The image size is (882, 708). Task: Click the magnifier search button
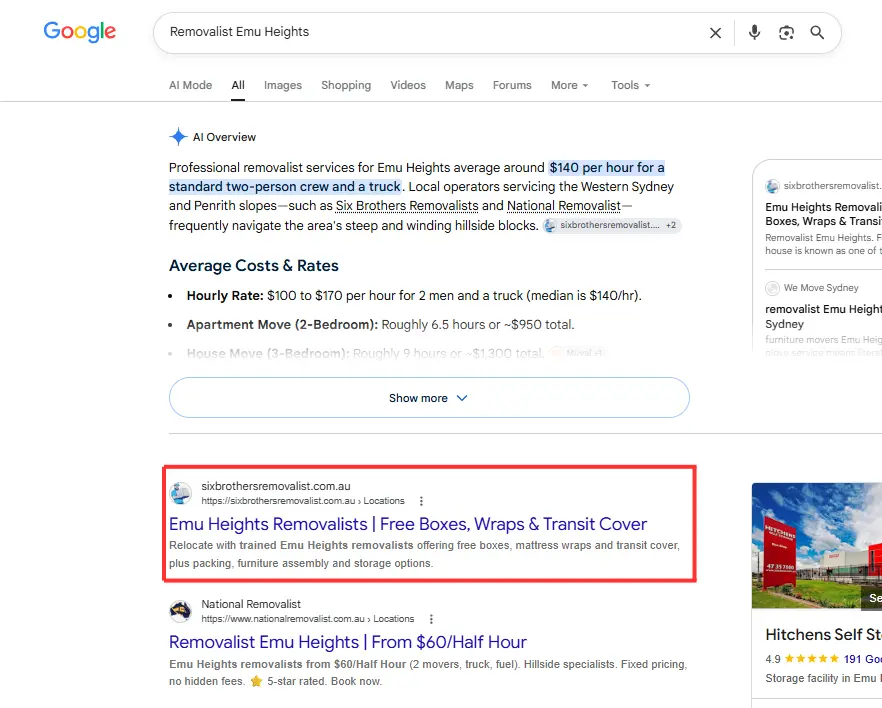tap(817, 33)
